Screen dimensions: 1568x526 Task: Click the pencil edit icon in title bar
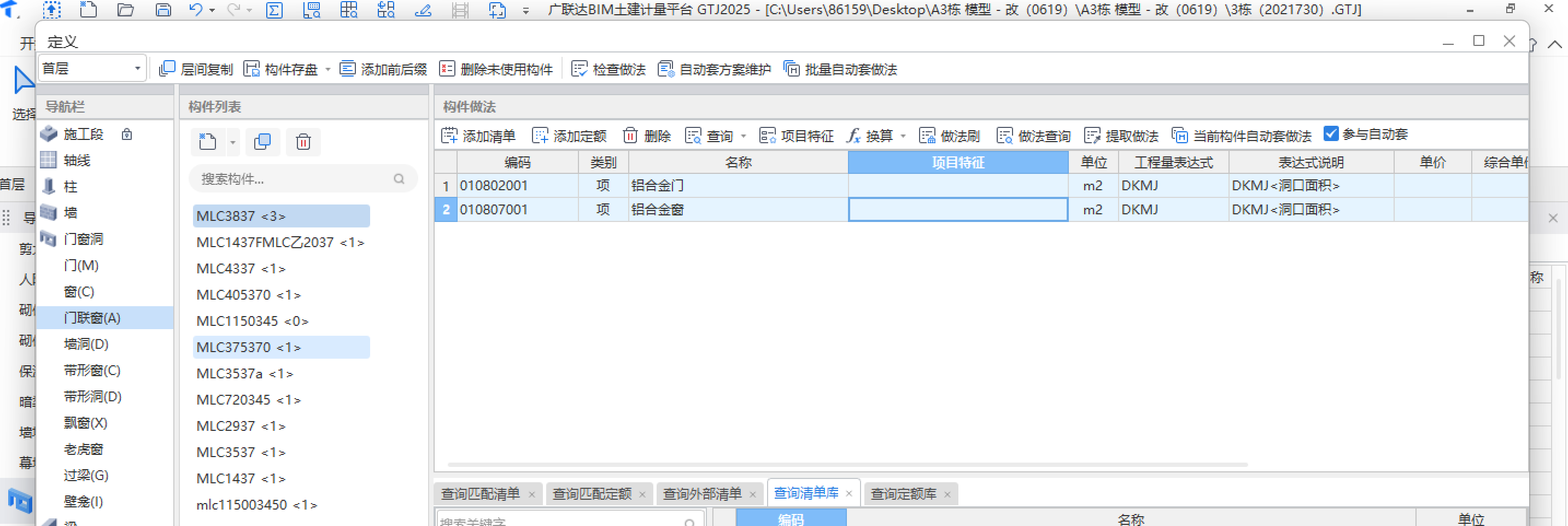[423, 10]
